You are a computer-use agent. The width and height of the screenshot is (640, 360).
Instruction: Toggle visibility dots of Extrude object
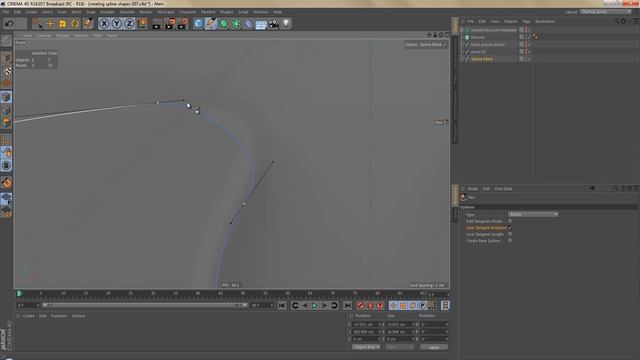(x=527, y=37)
